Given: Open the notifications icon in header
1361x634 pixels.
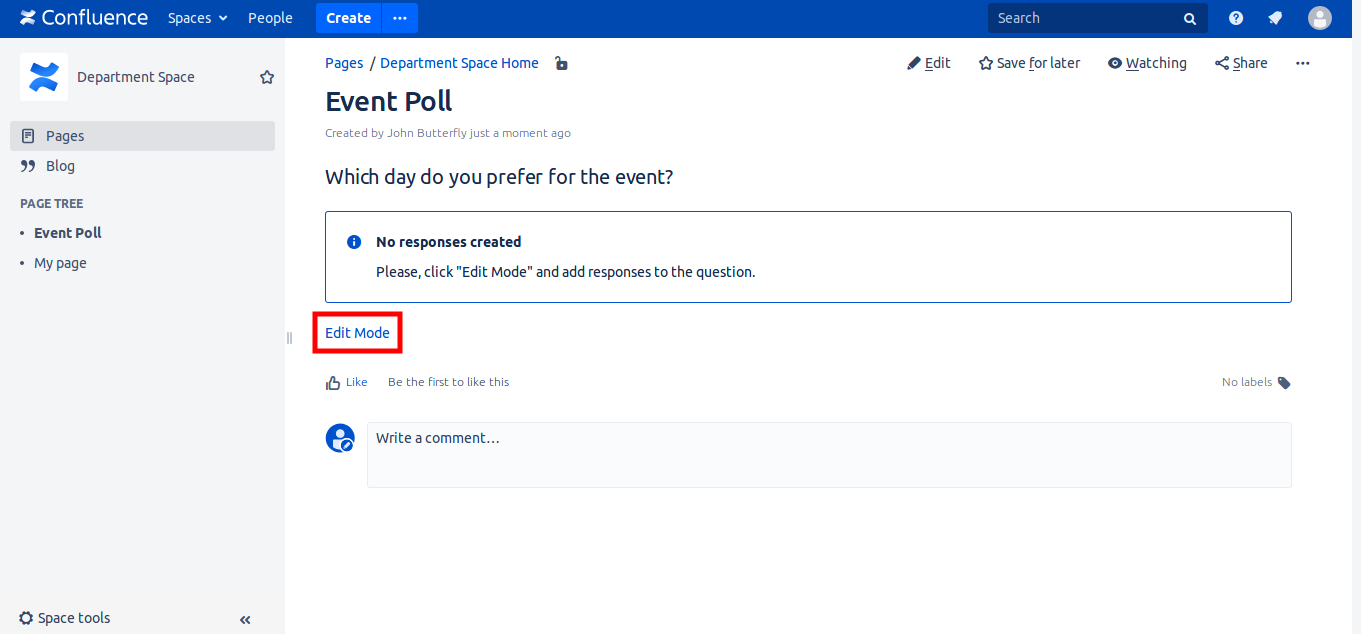Looking at the screenshot, I should pyautogui.click(x=1275, y=18).
